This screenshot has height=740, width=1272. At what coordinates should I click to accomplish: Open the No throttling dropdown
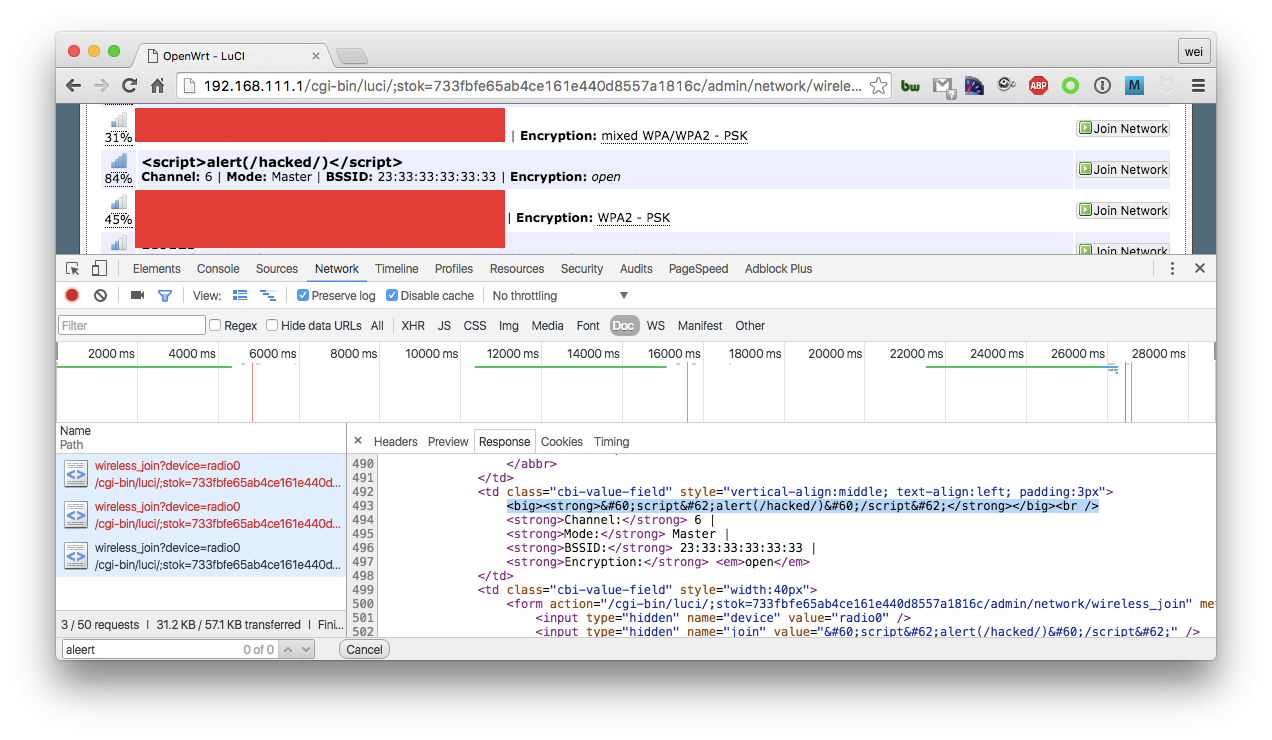[560, 296]
